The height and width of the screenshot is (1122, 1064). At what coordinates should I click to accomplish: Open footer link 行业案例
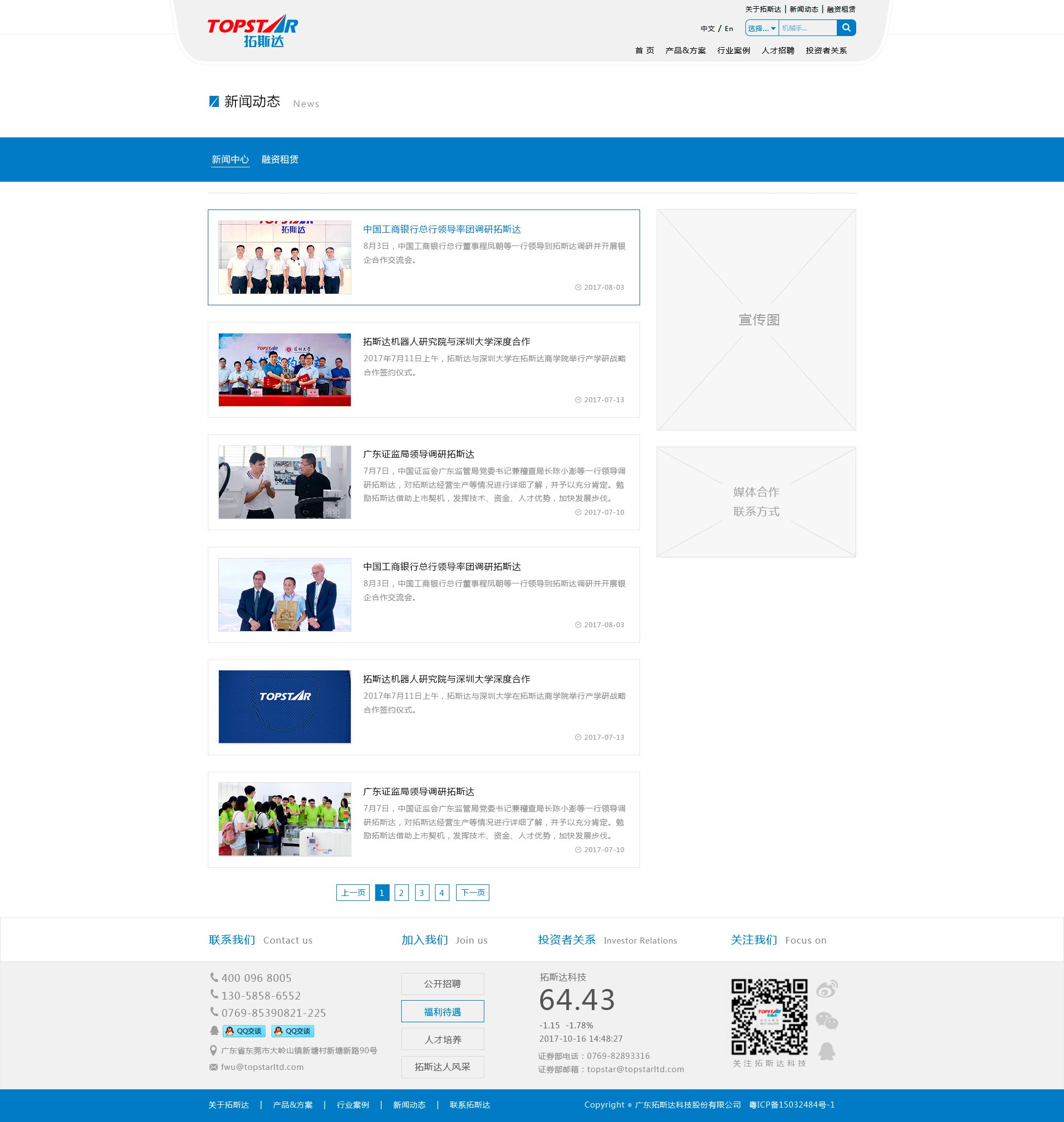[x=353, y=1104]
